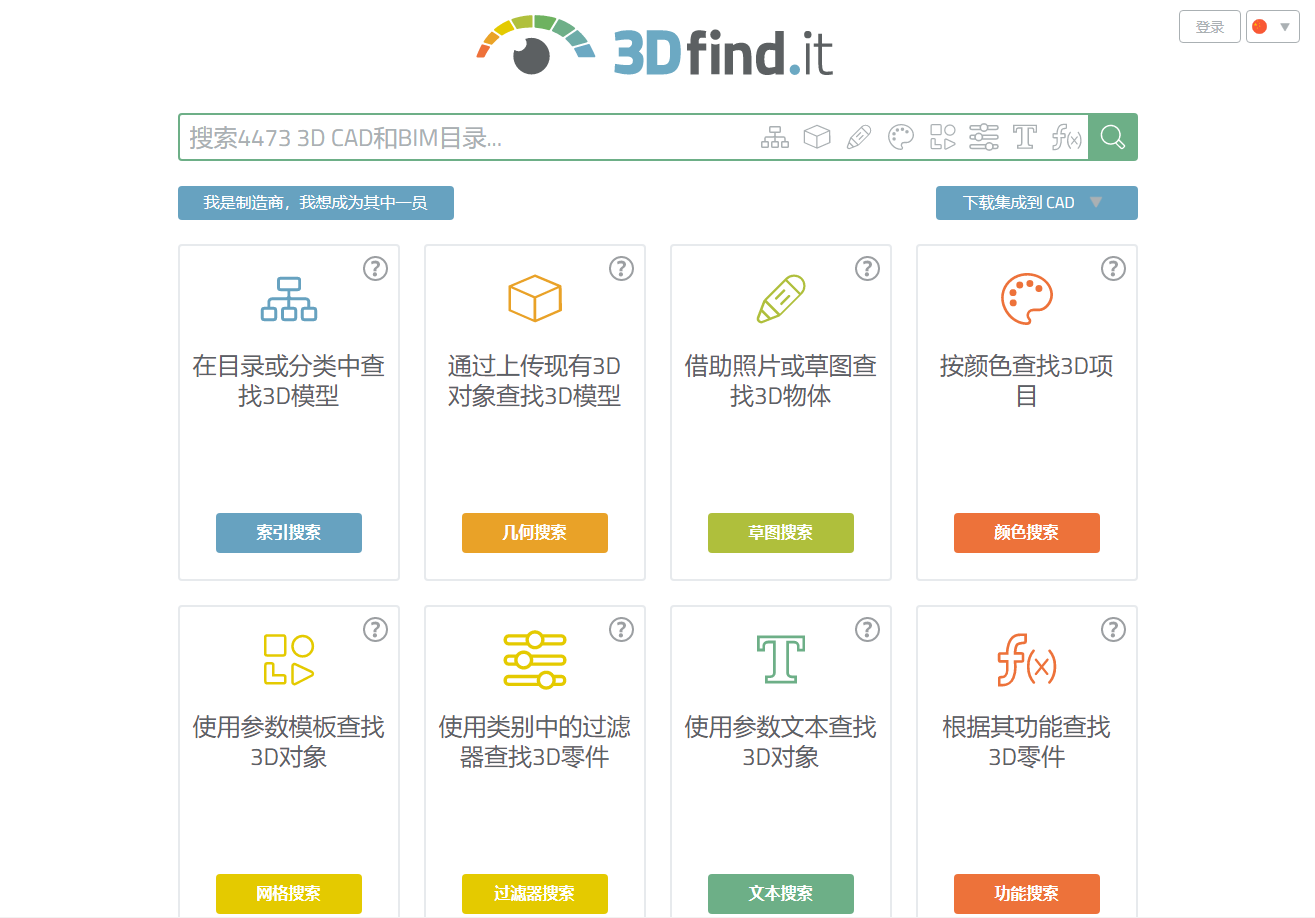1315x918 pixels.
Task: Select the mesh search icon in search bar
Action: click(942, 137)
